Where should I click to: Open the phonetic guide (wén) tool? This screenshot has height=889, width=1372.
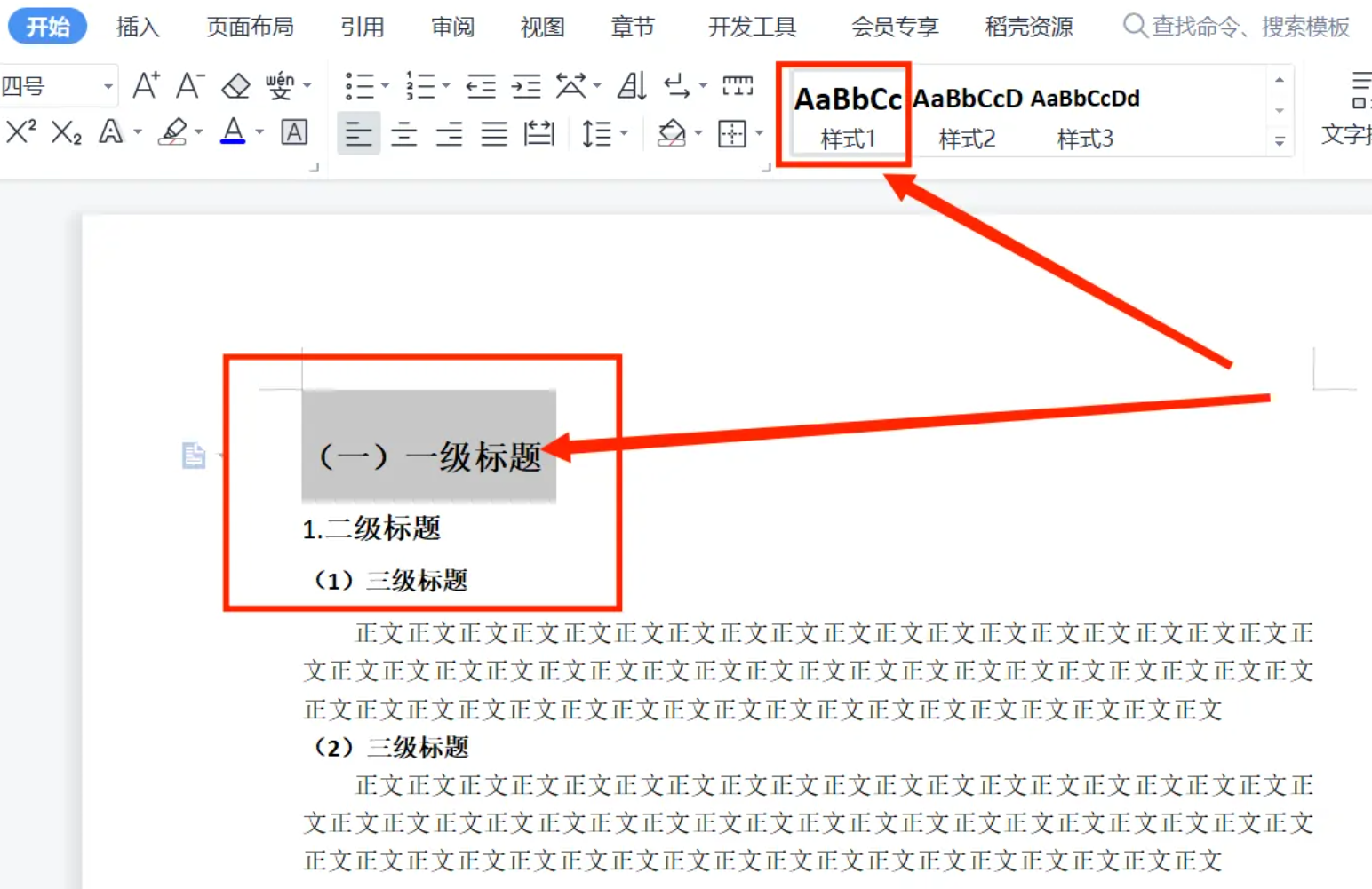(x=280, y=86)
